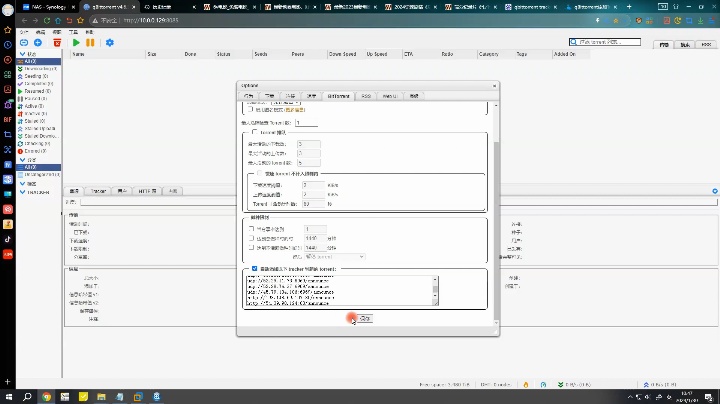Open the Tracker tab in details panel
720x404 pixels.
tap(98, 191)
